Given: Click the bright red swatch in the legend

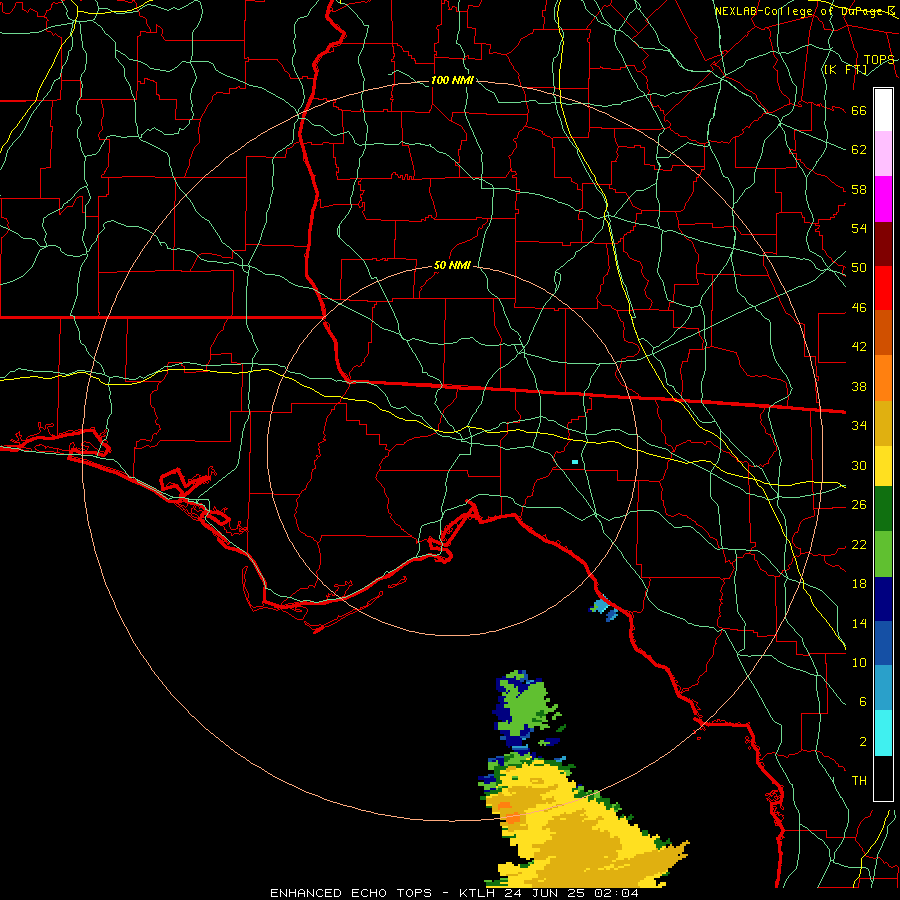Looking at the screenshot, I should (883, 288).
